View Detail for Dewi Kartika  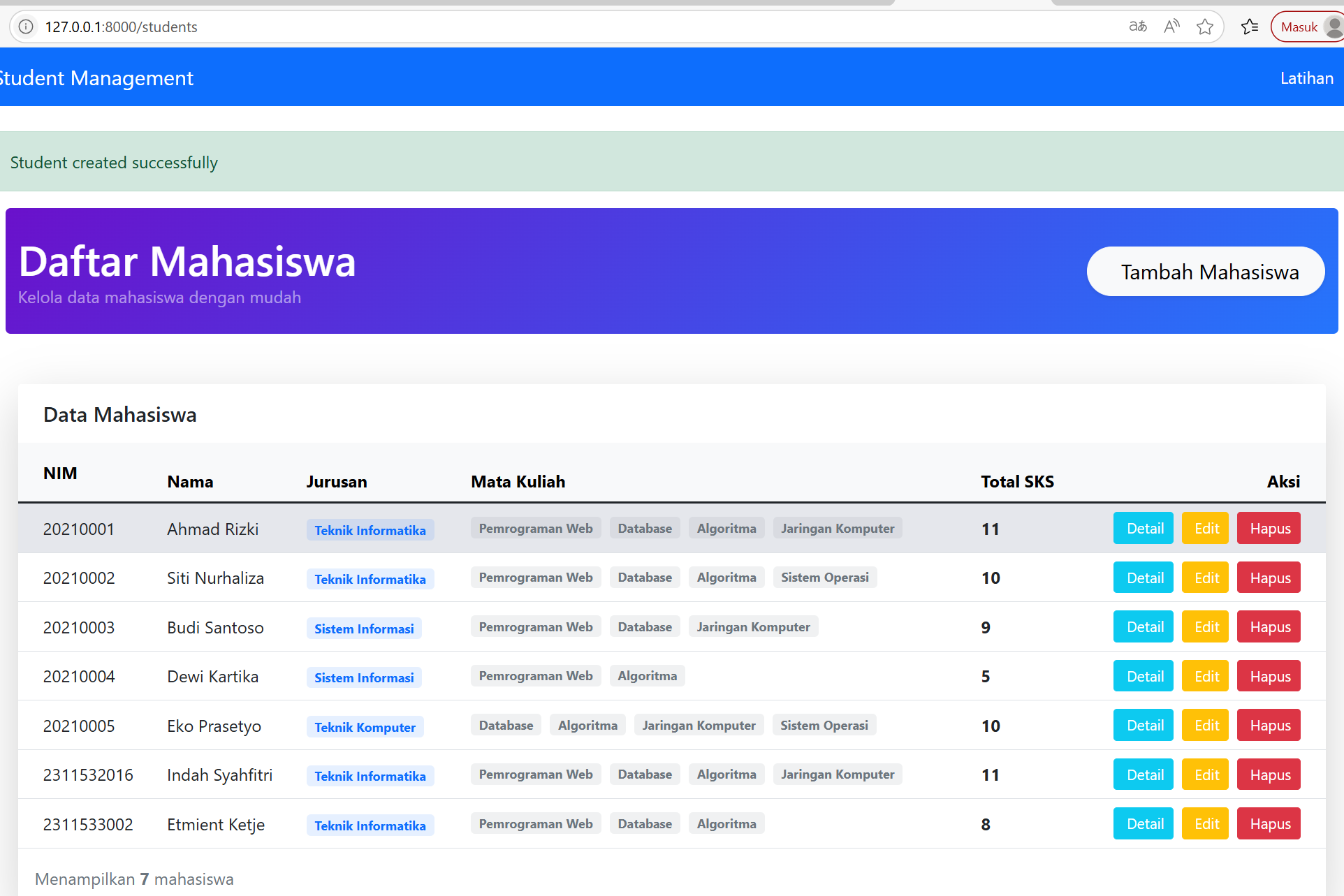[1144, 676]
